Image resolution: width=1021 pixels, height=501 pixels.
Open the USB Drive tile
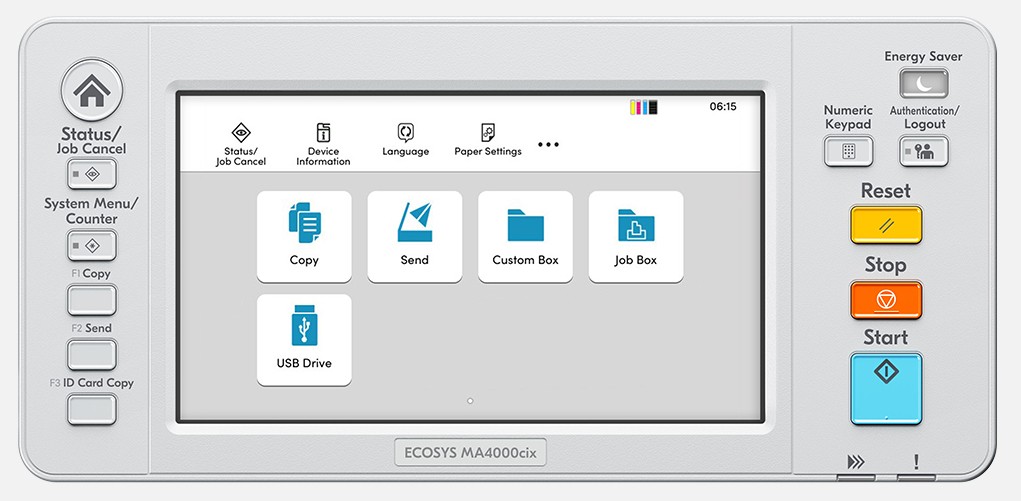coord(304,340)
